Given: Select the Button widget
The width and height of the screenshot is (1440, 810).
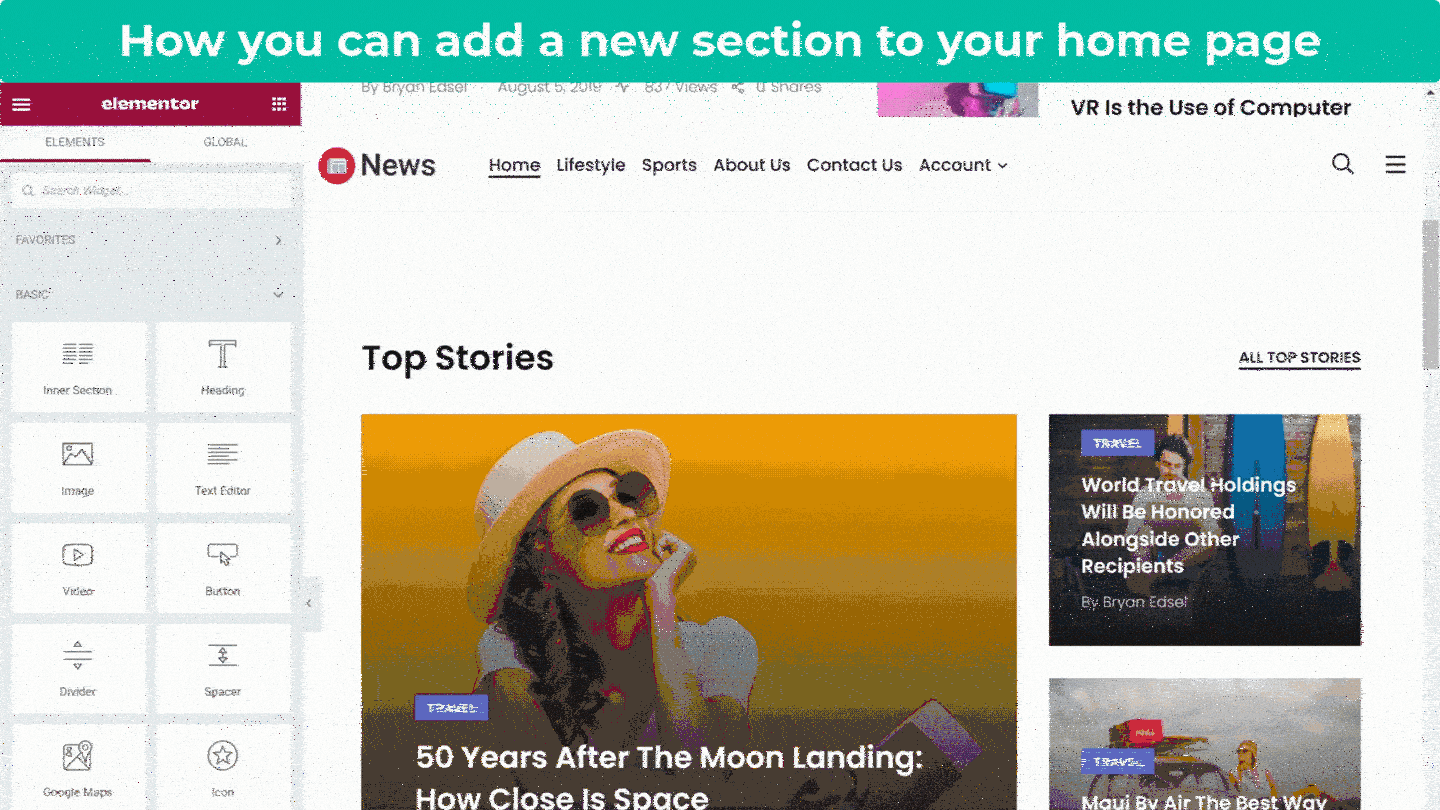Looking at the screenshot, I should pos(223,568).
